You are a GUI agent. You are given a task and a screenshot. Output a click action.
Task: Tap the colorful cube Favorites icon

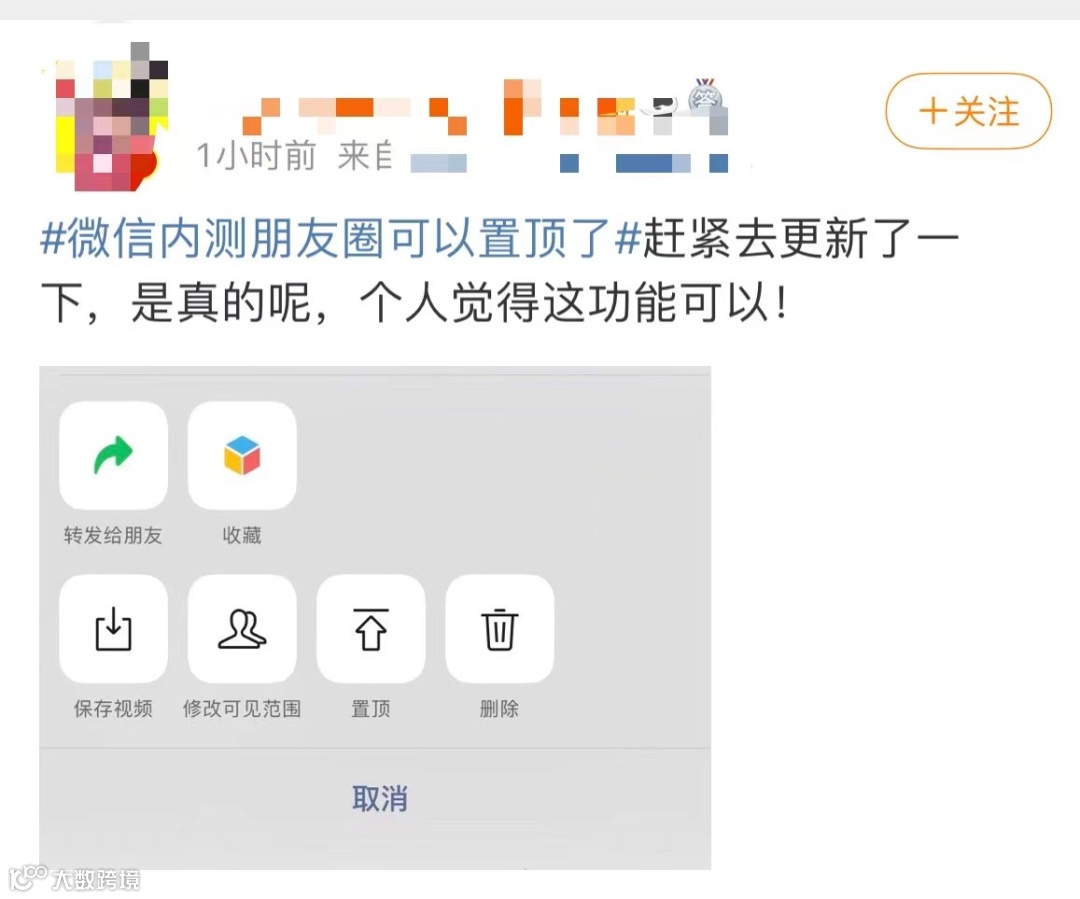tap(242, 455)
